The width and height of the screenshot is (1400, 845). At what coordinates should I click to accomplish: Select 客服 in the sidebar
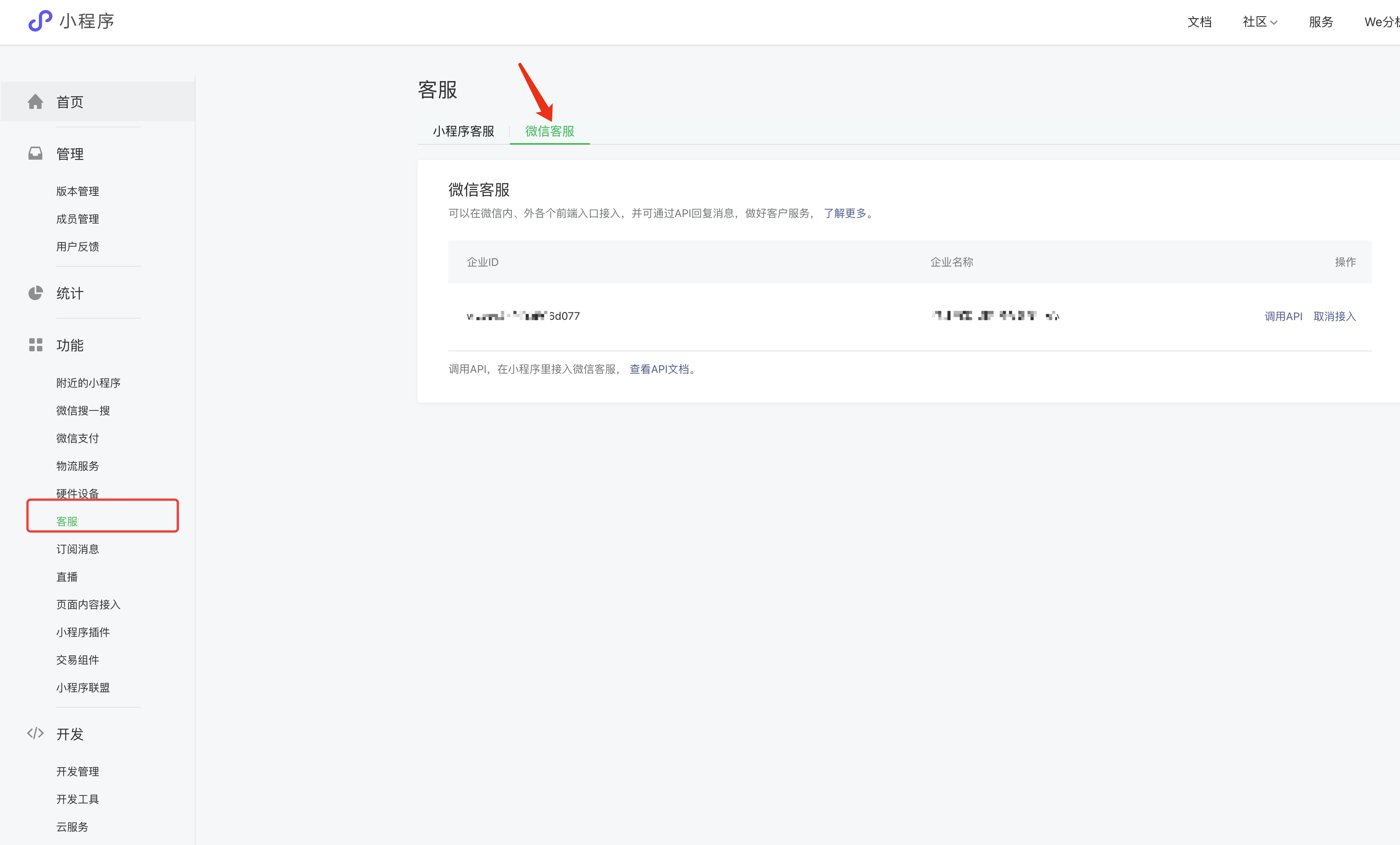[67, 521]
